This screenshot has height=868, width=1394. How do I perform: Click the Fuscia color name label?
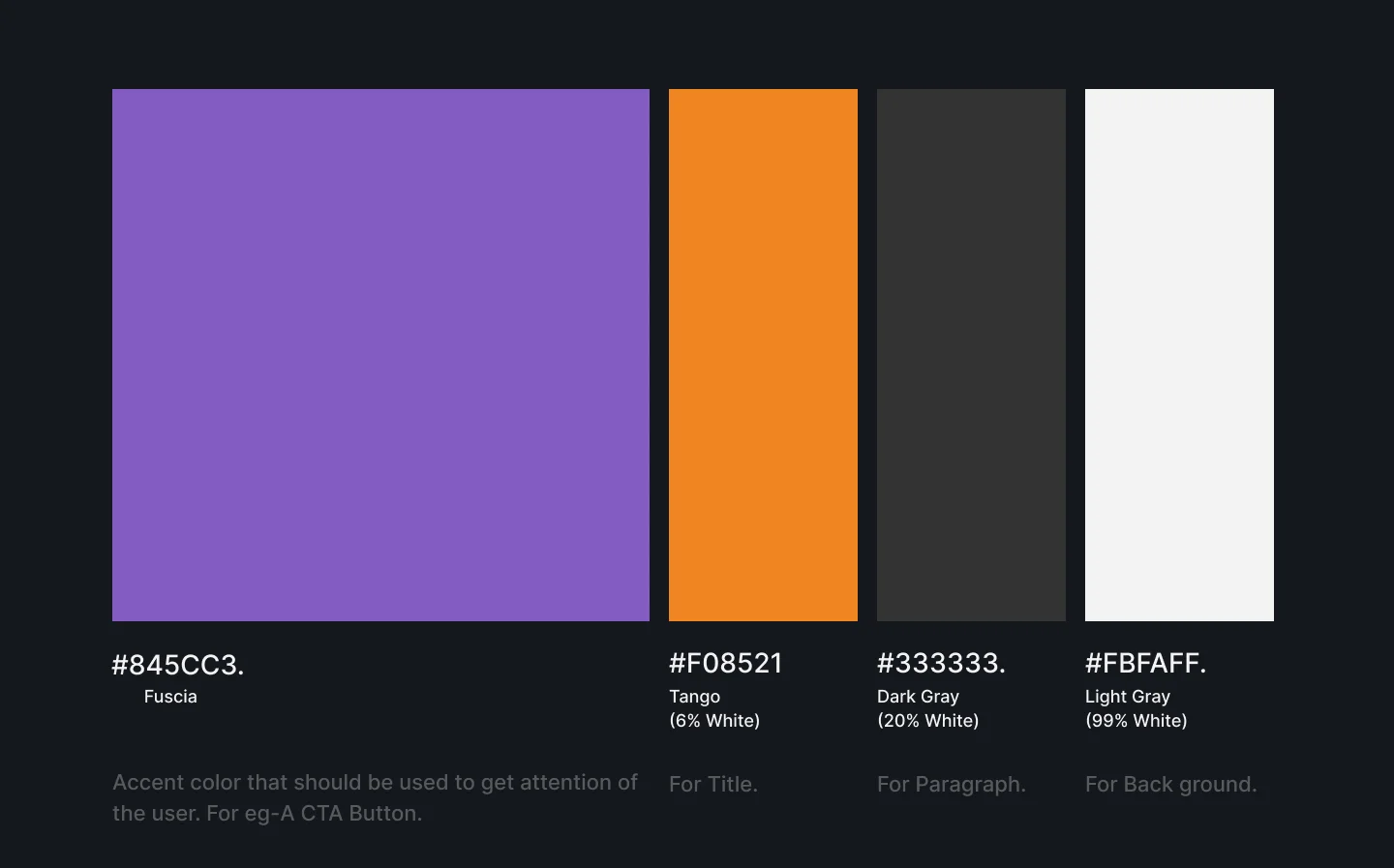point(170,697)
